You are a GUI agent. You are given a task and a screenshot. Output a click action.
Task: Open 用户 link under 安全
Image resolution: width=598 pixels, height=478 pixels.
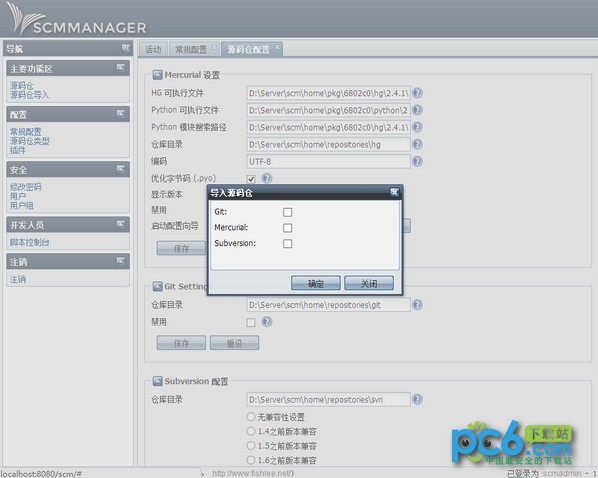[x=18, y=196]
